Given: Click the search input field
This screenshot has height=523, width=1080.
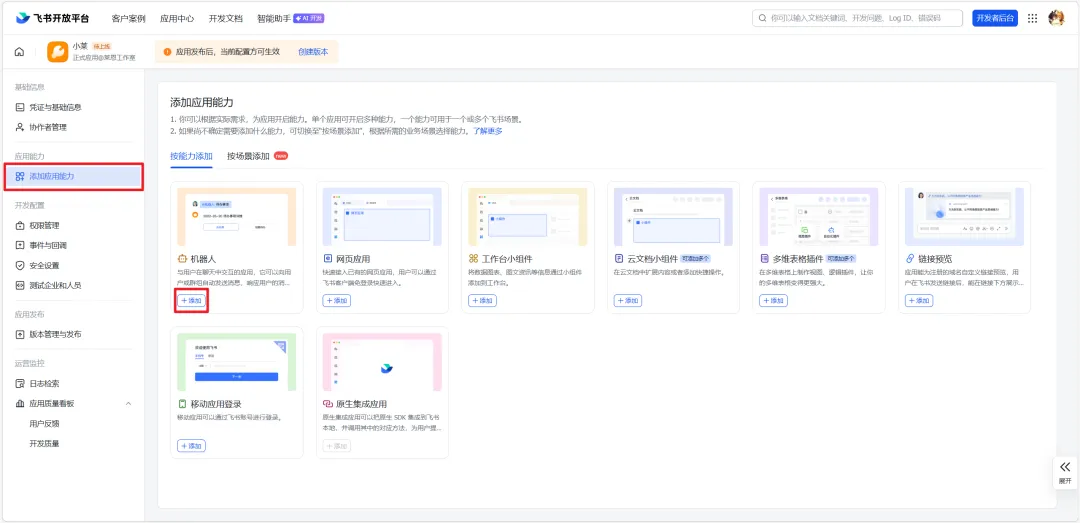Looking at the screenshot, I should pyautogui.click(x=858, y=19).
